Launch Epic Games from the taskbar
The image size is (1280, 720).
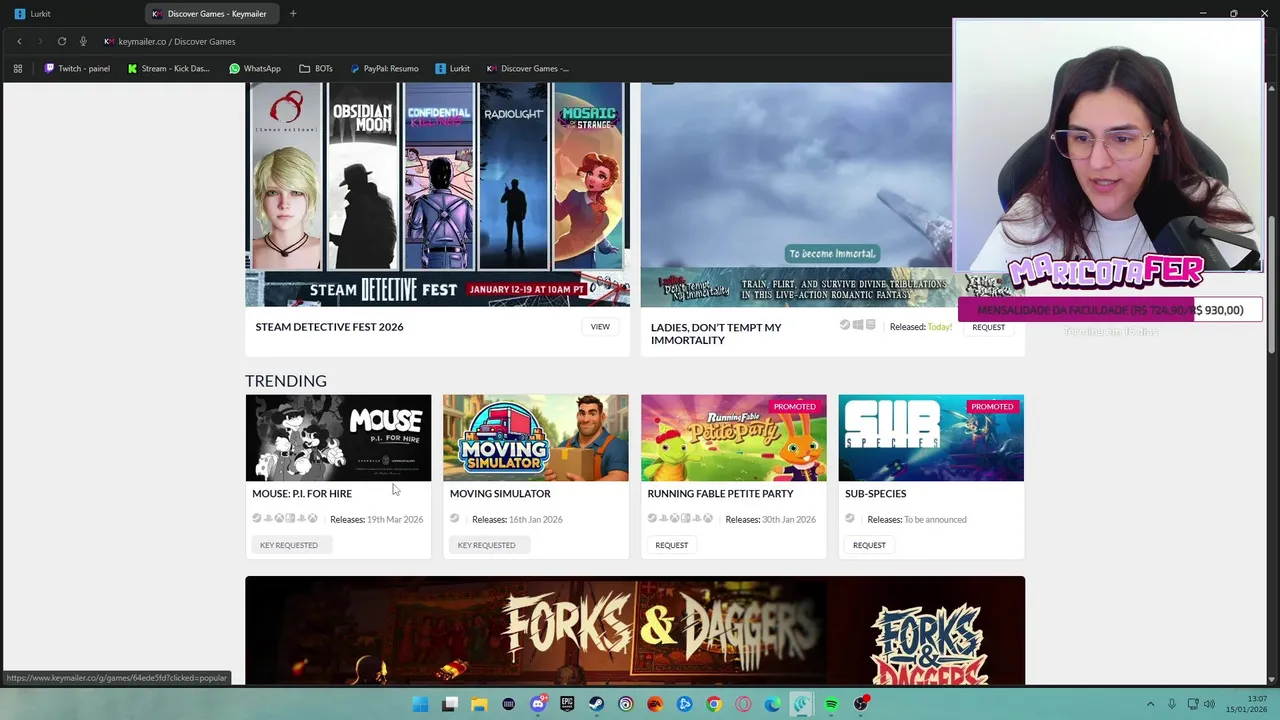(x=567, y=704)
